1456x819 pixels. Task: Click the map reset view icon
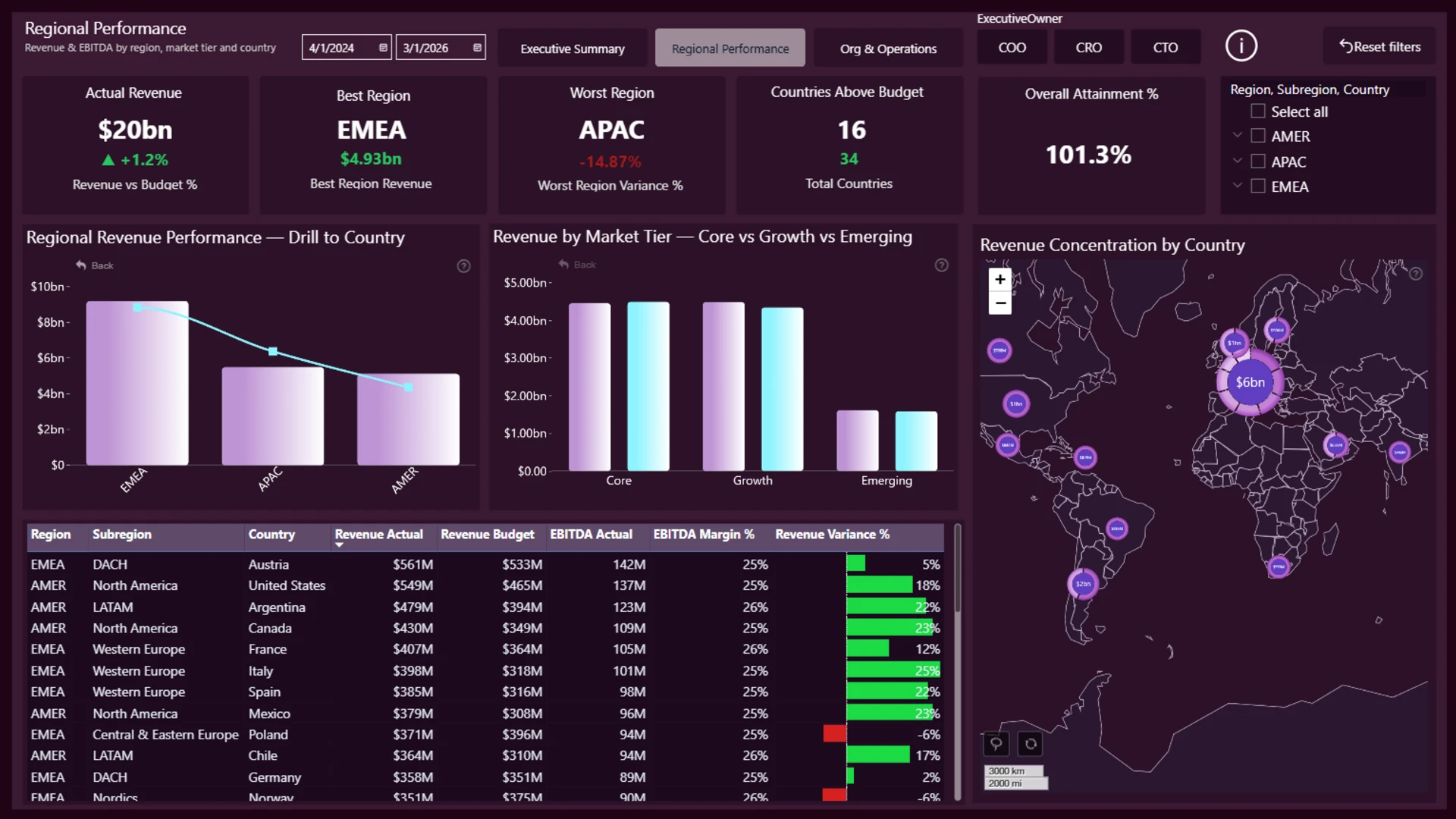pyautogui.click(x=1031, y=744)
